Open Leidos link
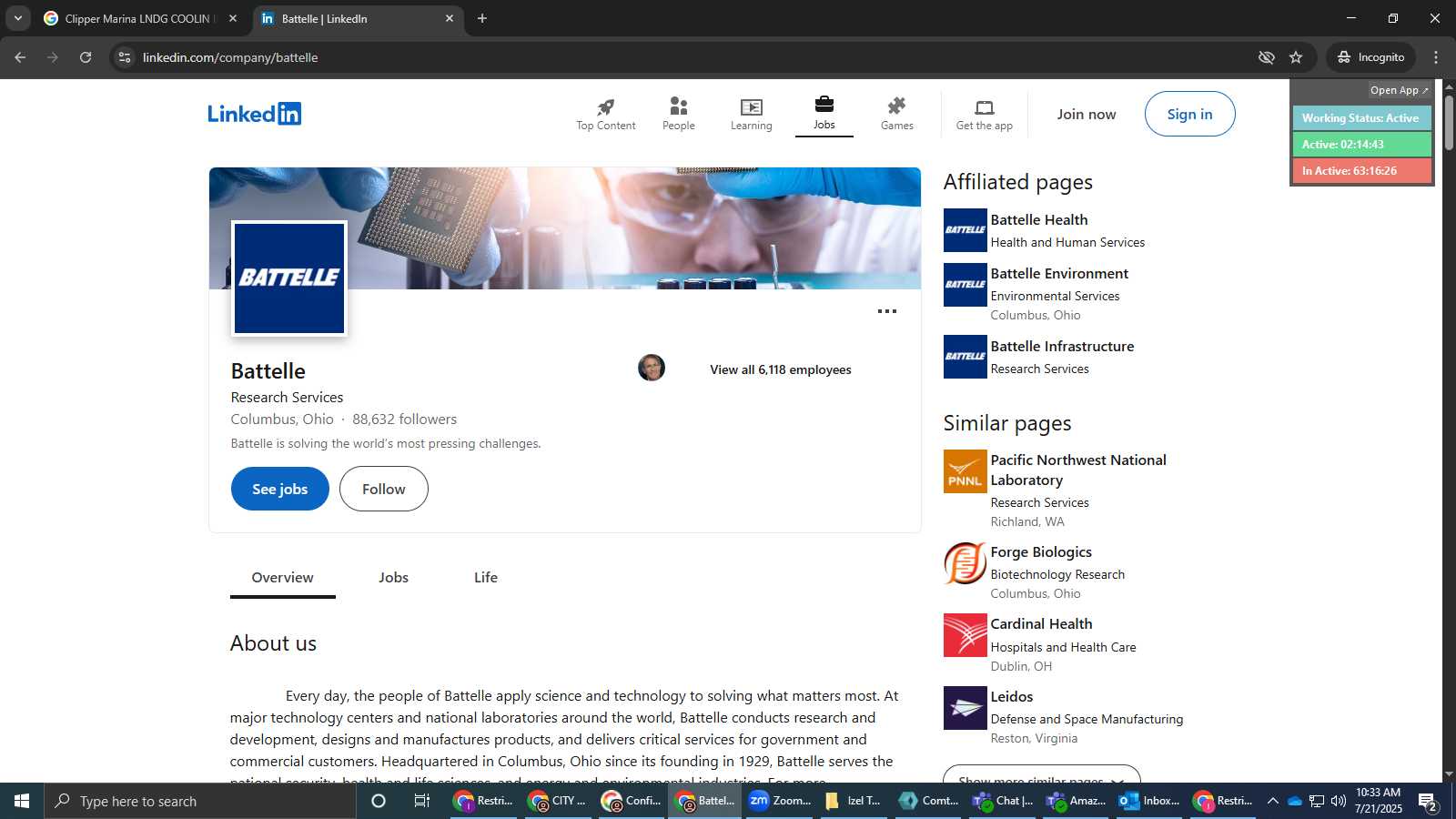Viewport: 1456px width, 819px height. point(1012,696)
